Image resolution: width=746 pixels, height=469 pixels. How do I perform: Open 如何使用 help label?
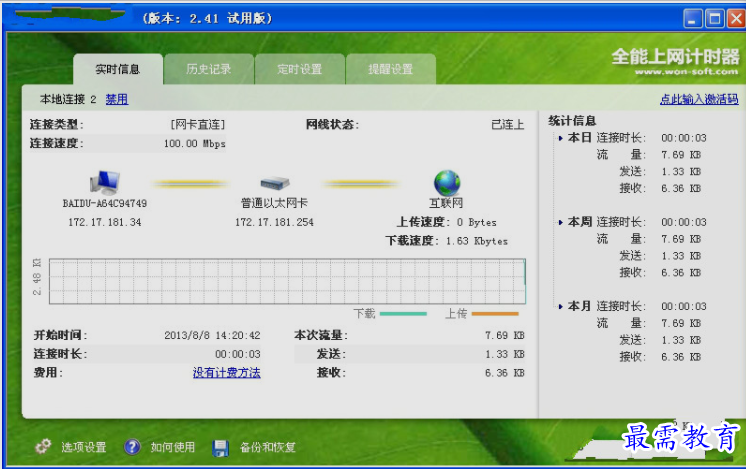pos(173,447)
